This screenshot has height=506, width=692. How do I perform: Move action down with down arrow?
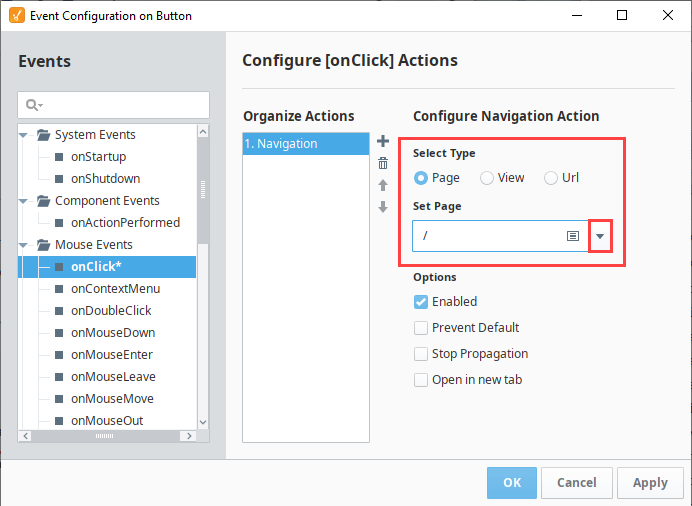coord(383,206)
